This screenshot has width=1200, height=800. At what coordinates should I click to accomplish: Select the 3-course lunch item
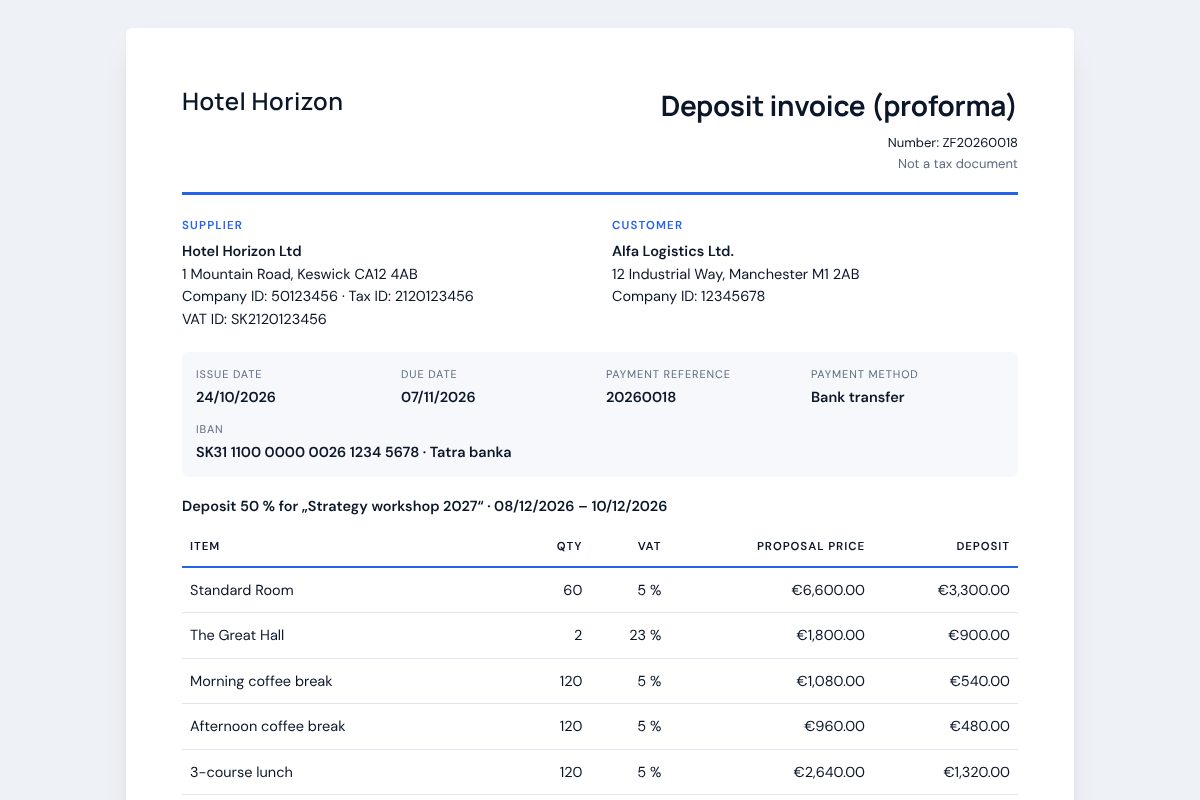tap(241, 772)
